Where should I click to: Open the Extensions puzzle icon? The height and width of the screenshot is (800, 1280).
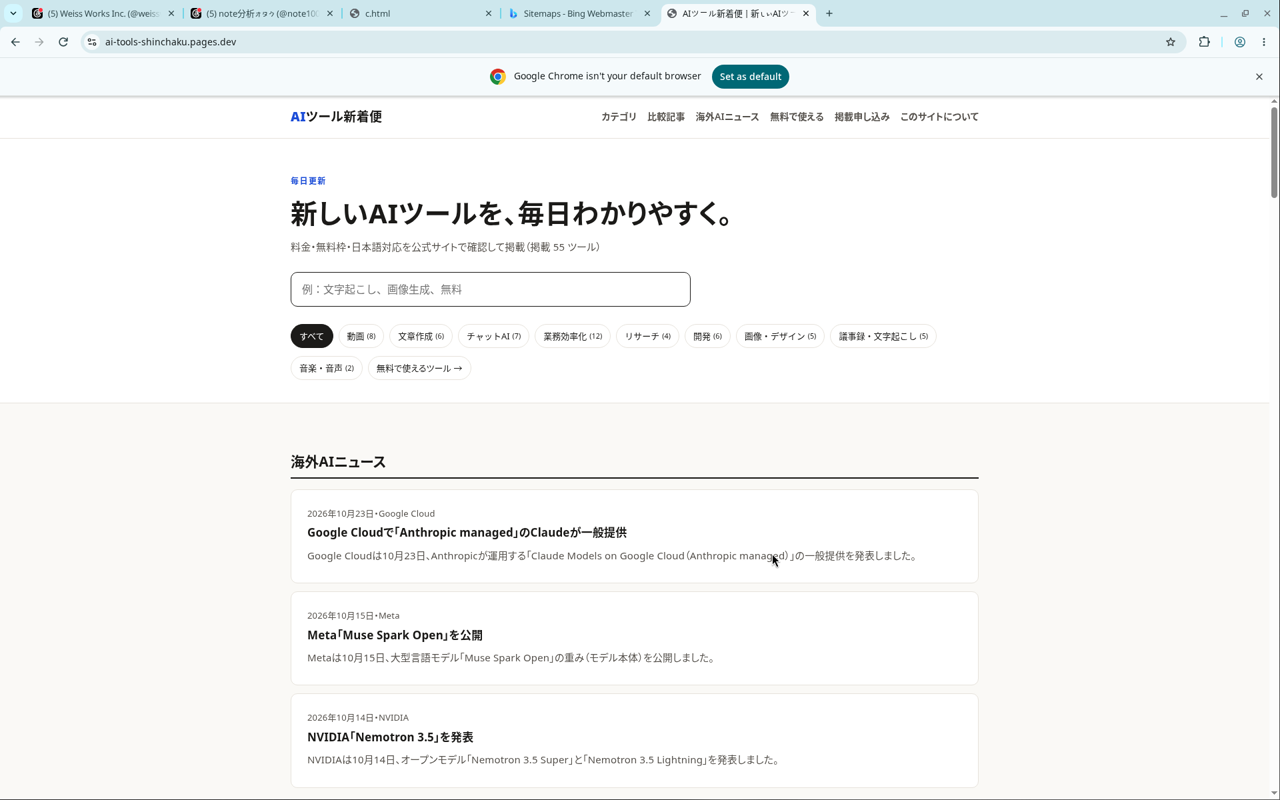pos(1204,42)
